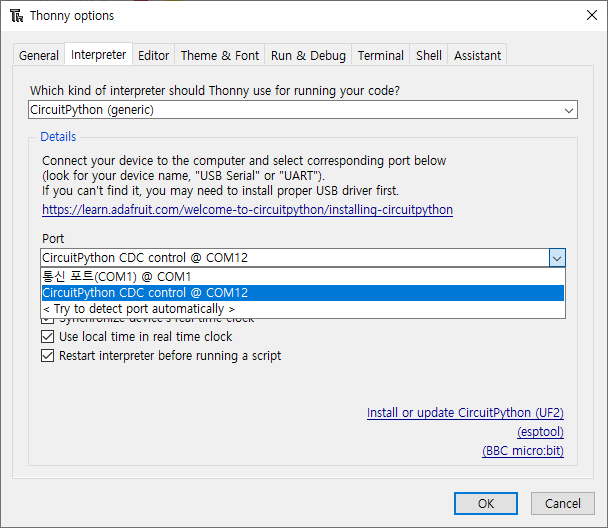Choose the COM1 port option
Viewport: 608px width, 528px height.
pyautogui.click(x=303, y=277)
